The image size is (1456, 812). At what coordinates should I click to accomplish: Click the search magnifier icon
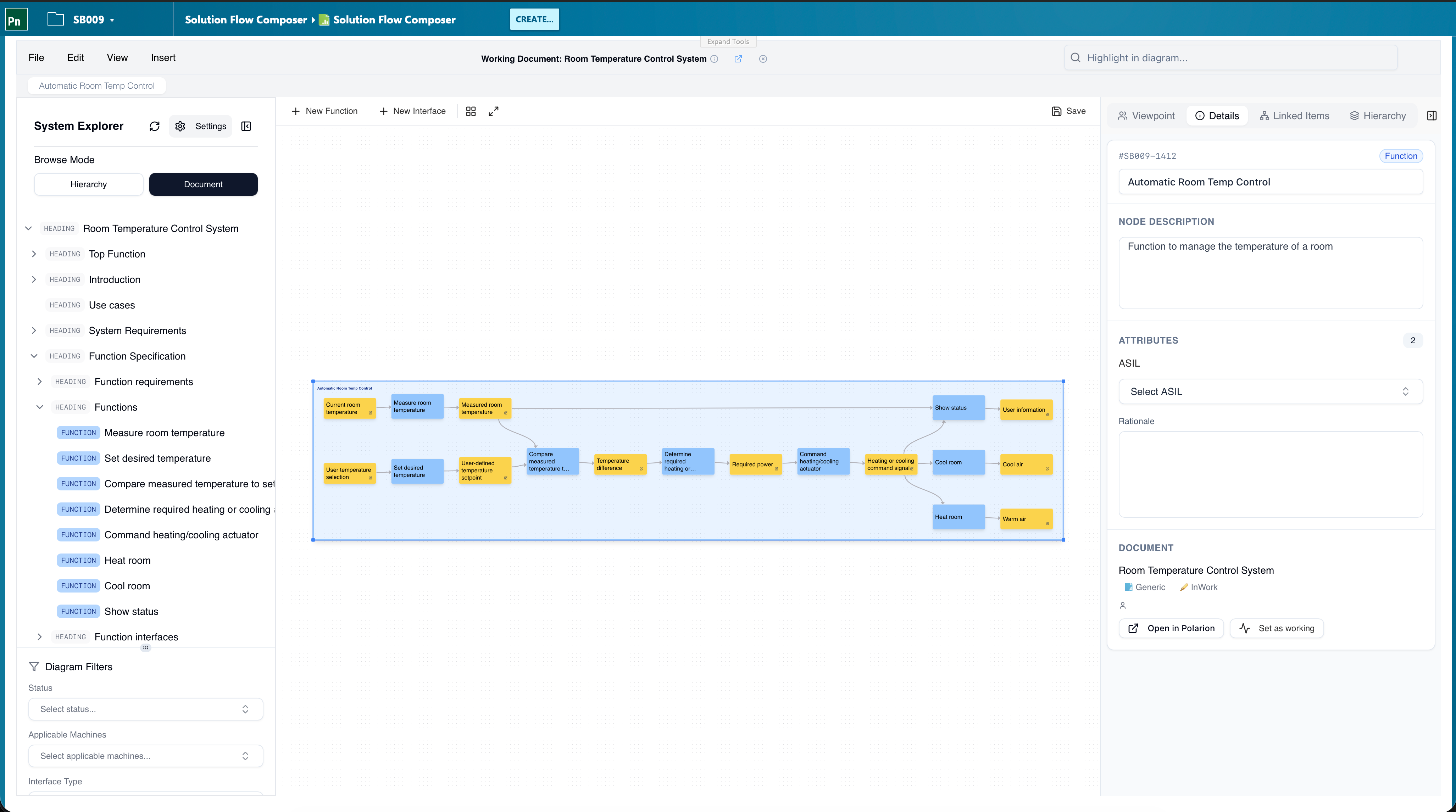pos(1076,58)
